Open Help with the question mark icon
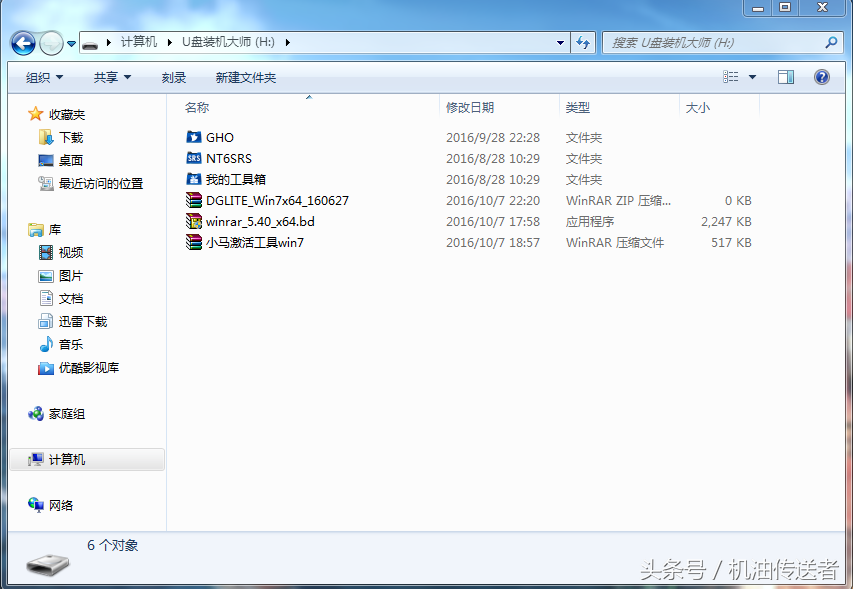Image resolution: width=853 pixels, height=589 pixels. [x=821, y=77]
